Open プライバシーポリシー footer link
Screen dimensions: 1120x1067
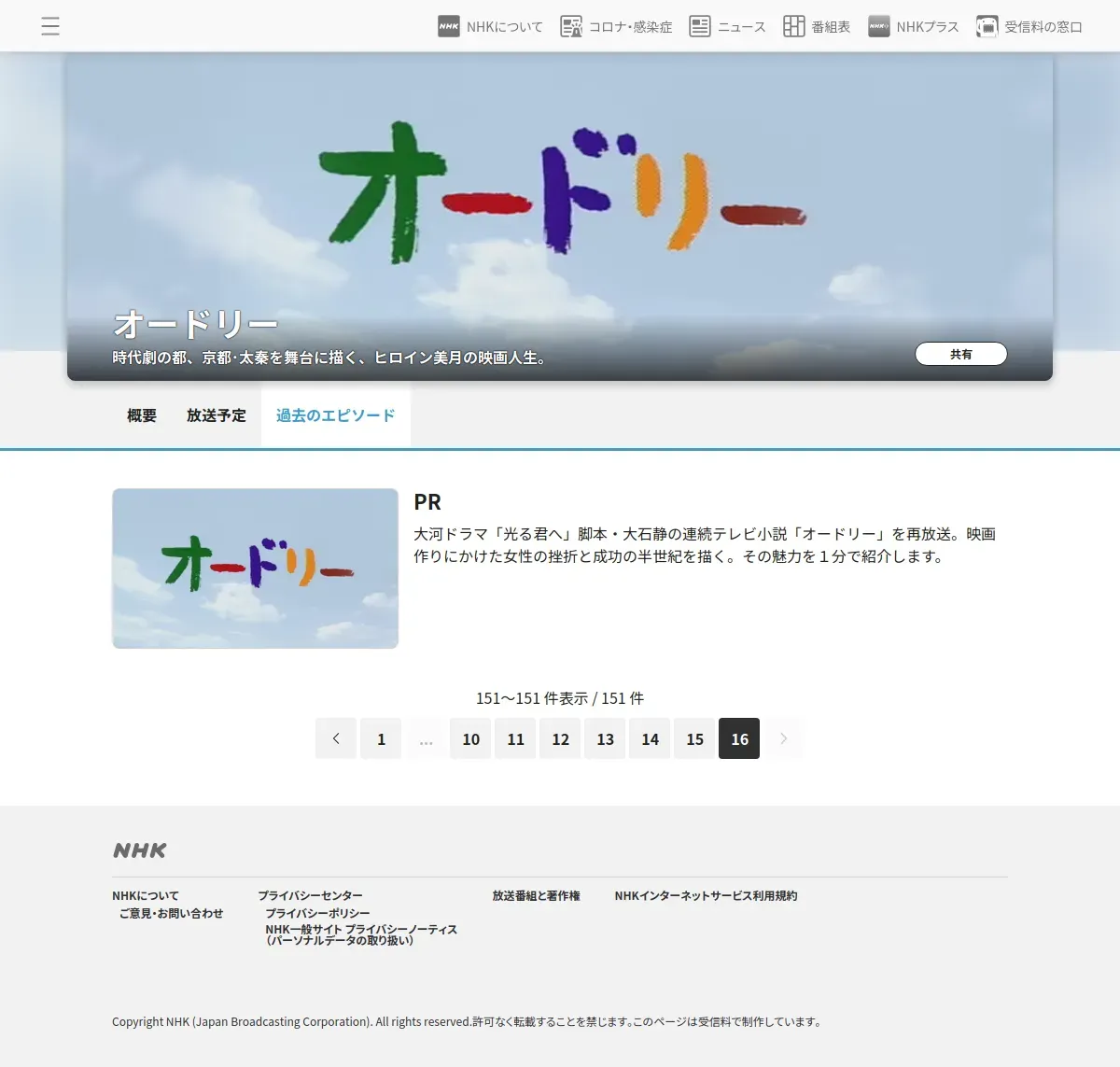tap(317, 913)
